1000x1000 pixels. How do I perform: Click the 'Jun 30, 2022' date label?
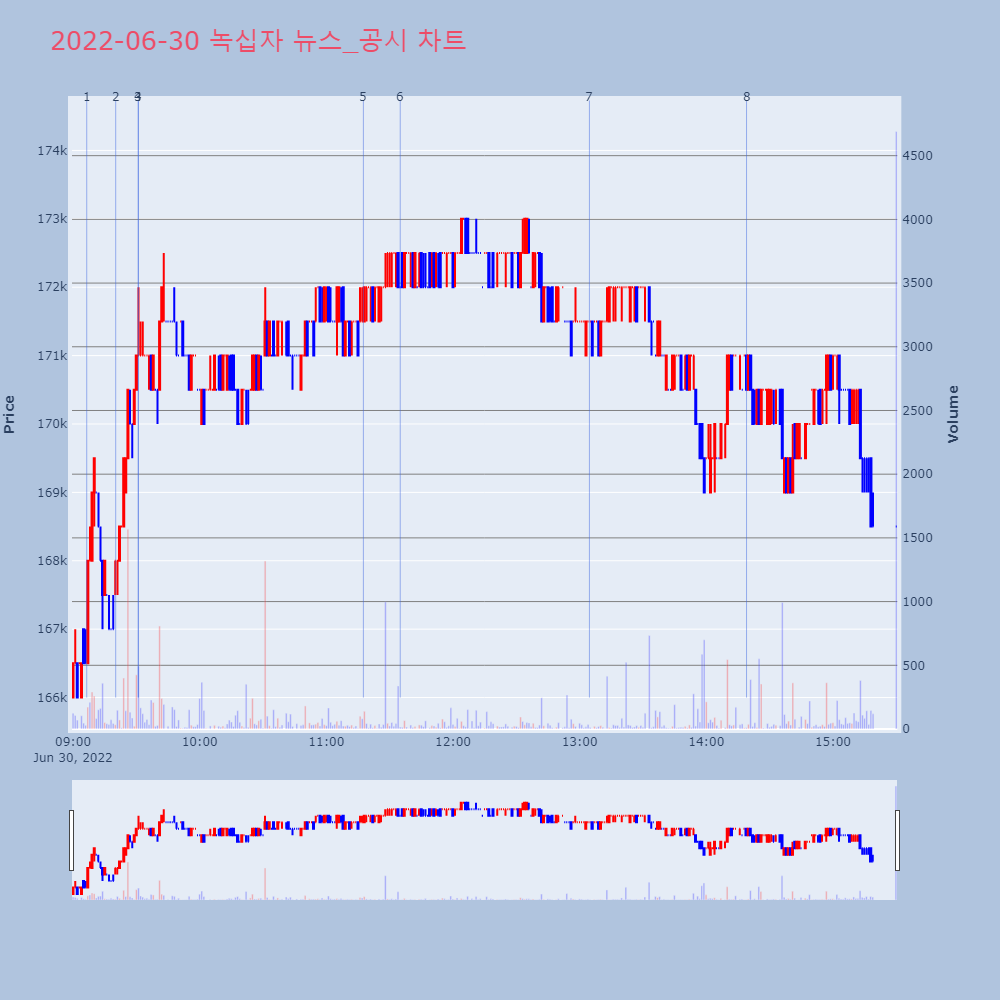tap(73, 758)
